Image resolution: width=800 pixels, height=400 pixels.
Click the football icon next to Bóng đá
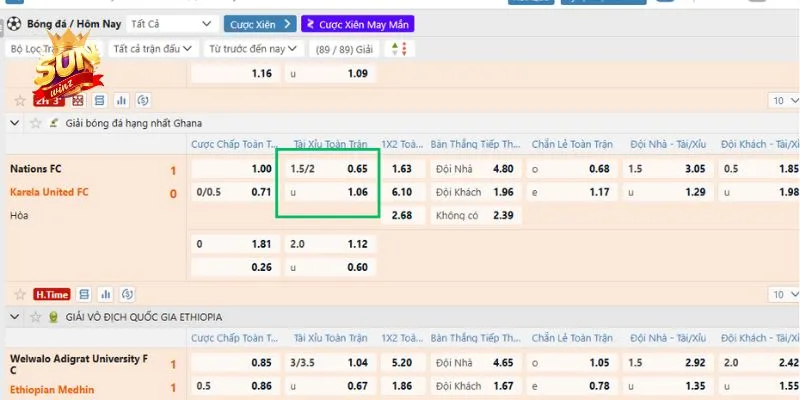pyautogui.click(x=13, y=23)
